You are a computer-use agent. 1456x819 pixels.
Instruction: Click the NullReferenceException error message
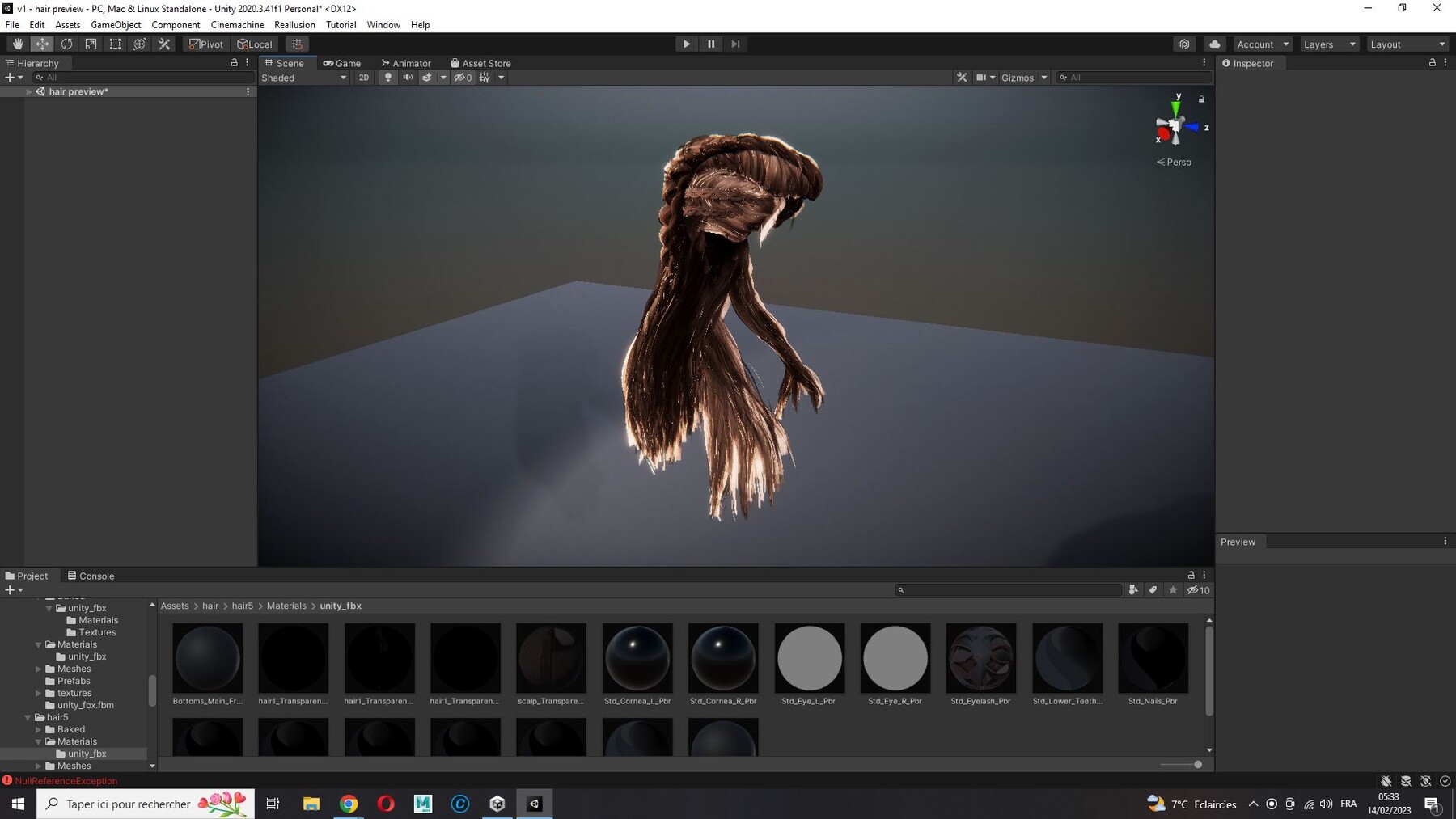(66, 781)
